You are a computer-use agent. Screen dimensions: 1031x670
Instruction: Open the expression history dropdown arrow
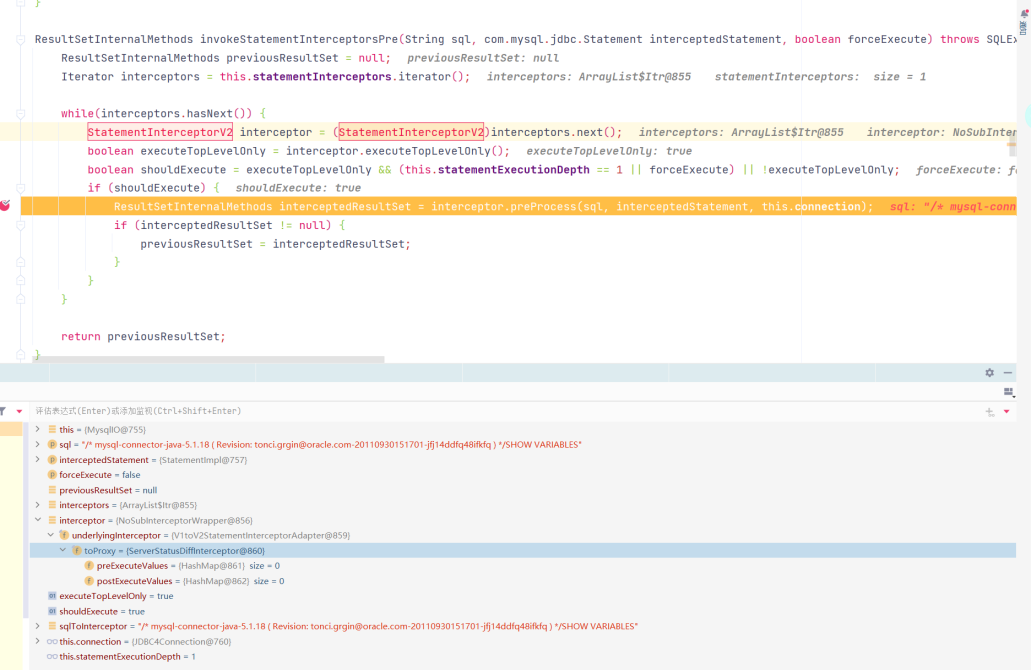click(1007, 411)
